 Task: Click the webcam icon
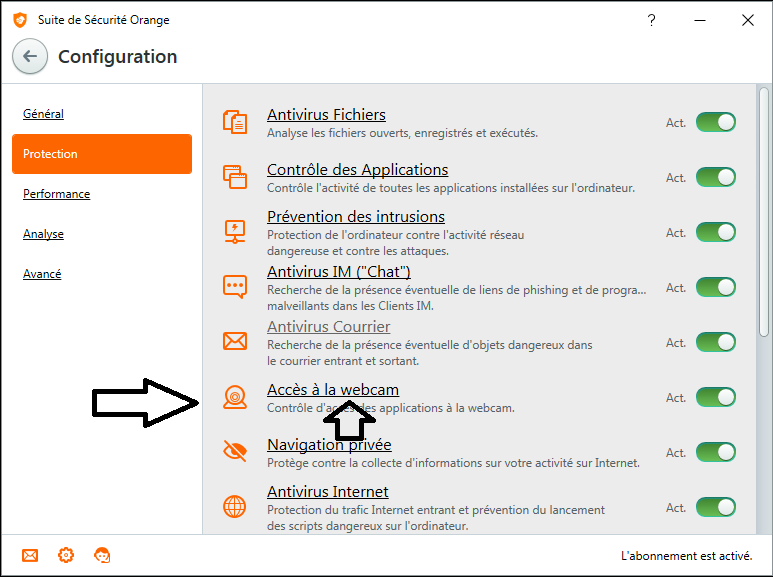point(234,397)
